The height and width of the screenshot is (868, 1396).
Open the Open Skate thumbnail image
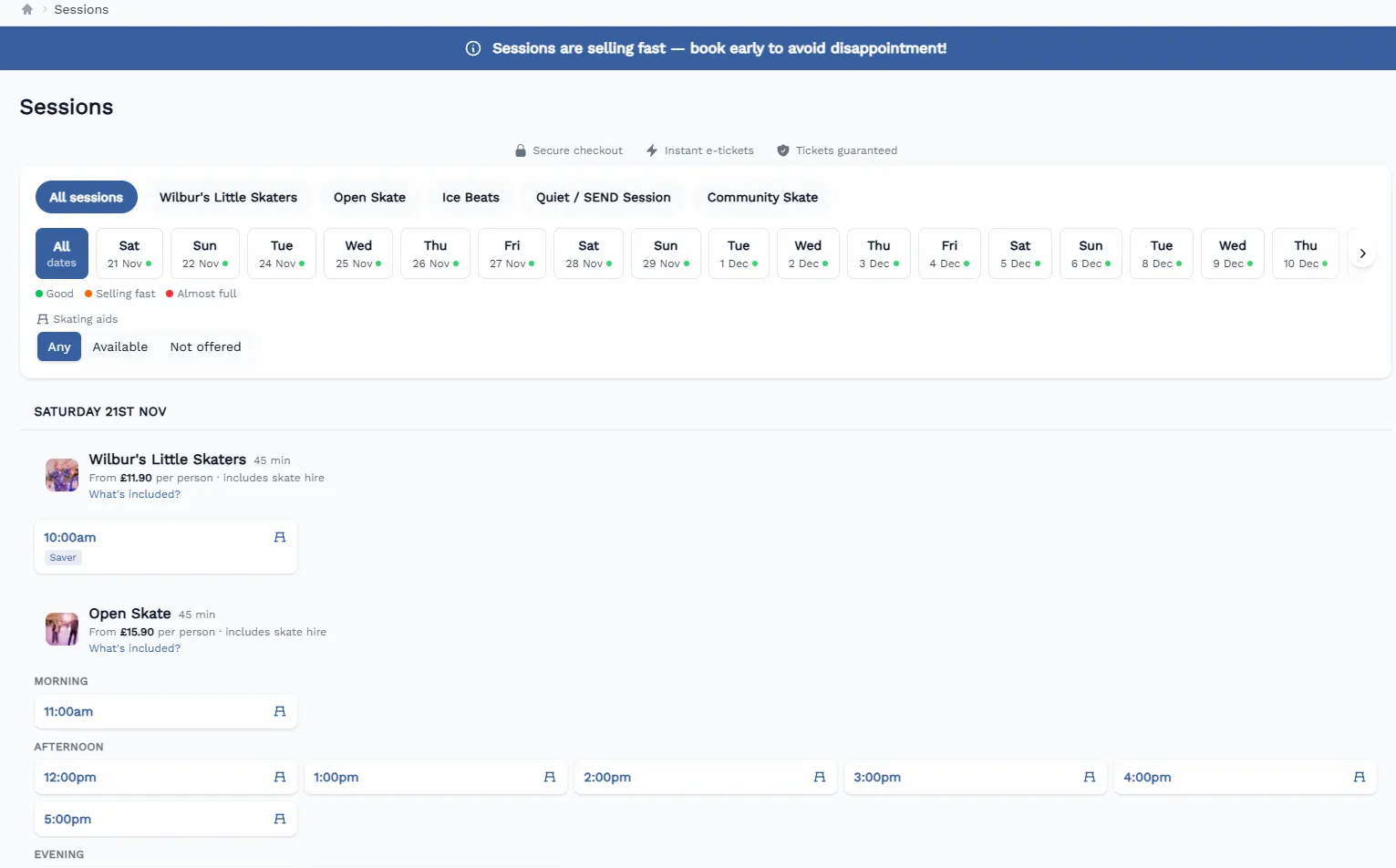[x=62, y=629]
